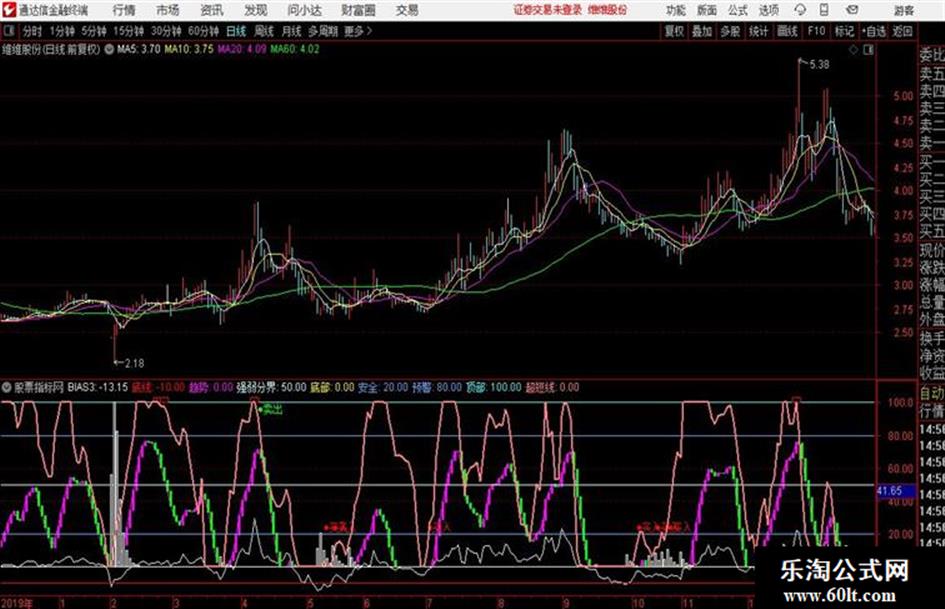Screen dimensions: 945x609
Task: Open the 选项 options menu
Action: [768, 10]
